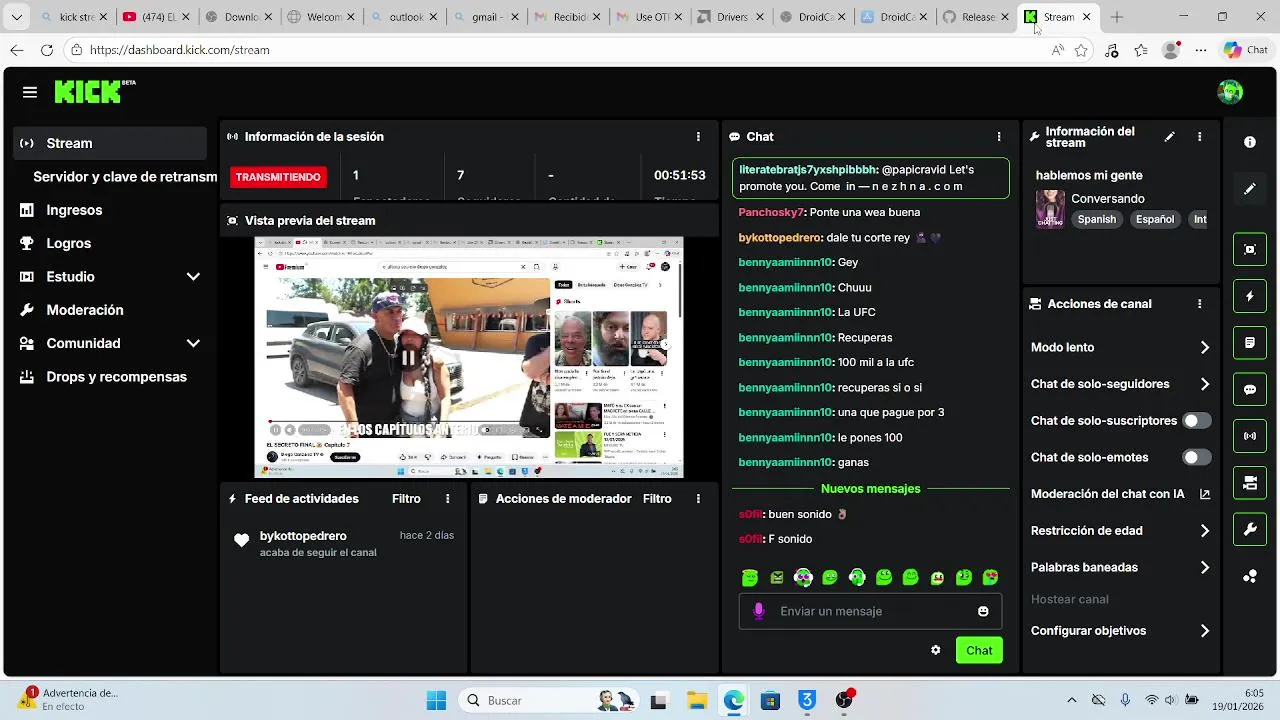
Task: Click the purple microphone icon in chat input
Action: (x=758, y=611)
